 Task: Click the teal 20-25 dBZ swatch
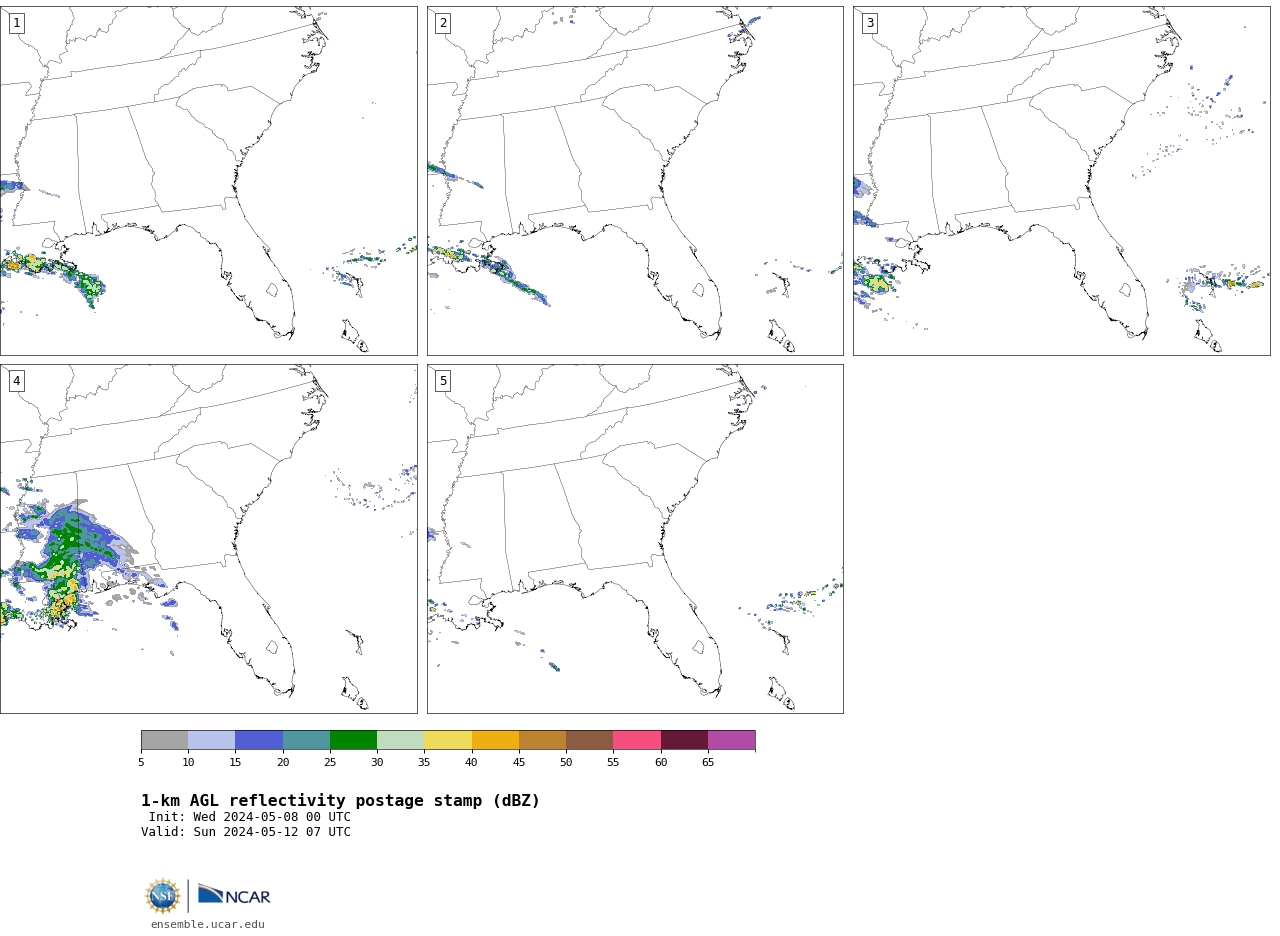coord(306,740)
